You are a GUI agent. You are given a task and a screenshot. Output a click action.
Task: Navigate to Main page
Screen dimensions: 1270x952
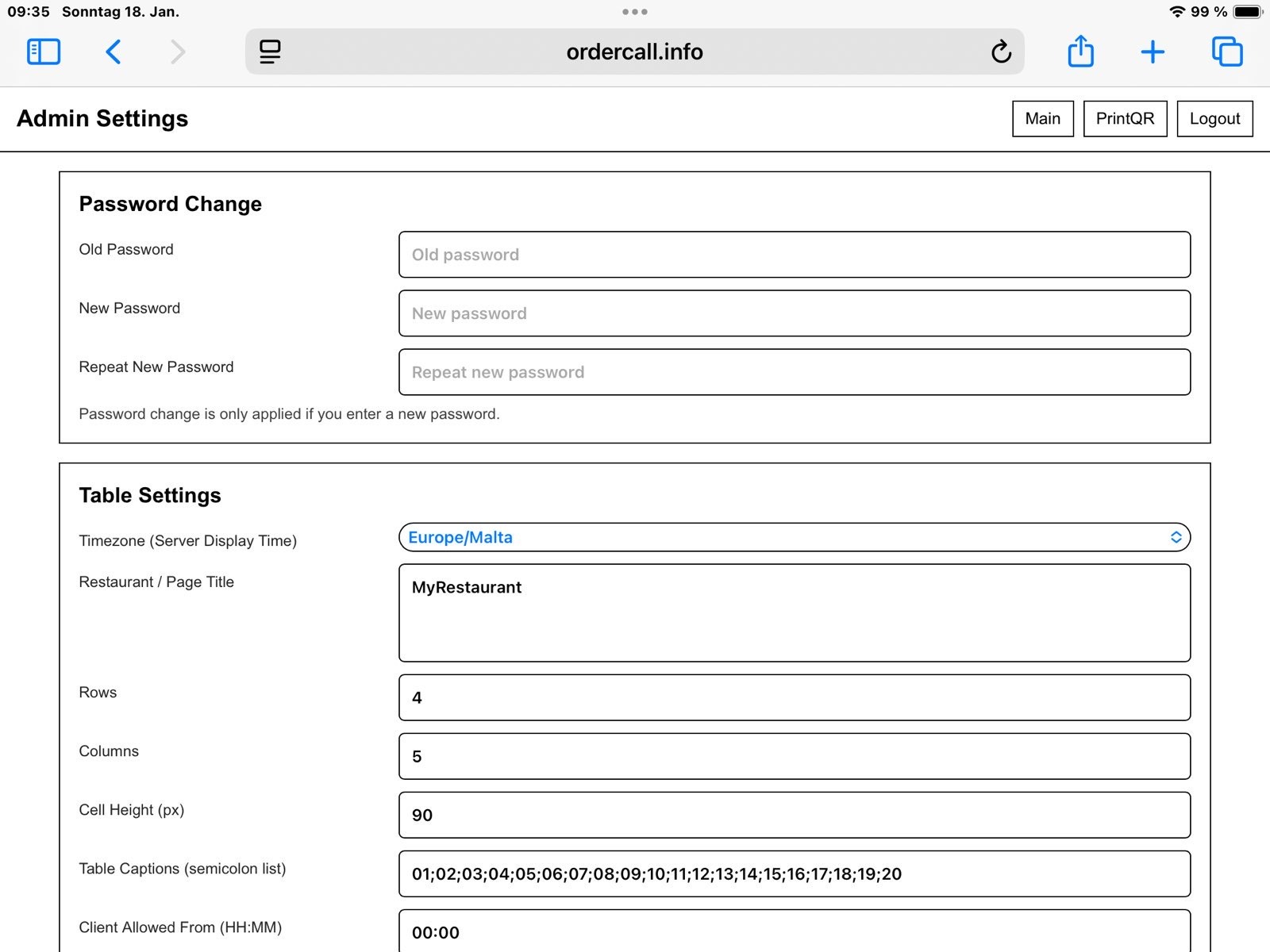pyautogui.click(x=1042, y=118)
